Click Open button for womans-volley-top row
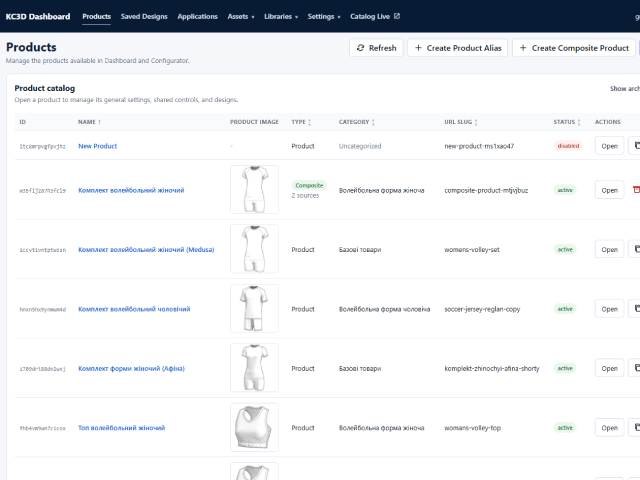 pyautogui.click(x=609, y=428)
